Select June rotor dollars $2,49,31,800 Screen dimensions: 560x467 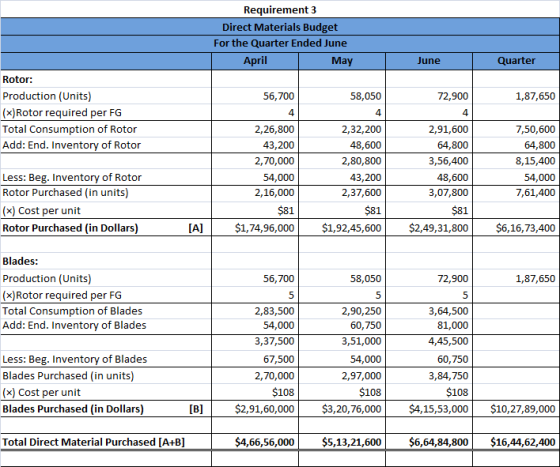point(439,228)
